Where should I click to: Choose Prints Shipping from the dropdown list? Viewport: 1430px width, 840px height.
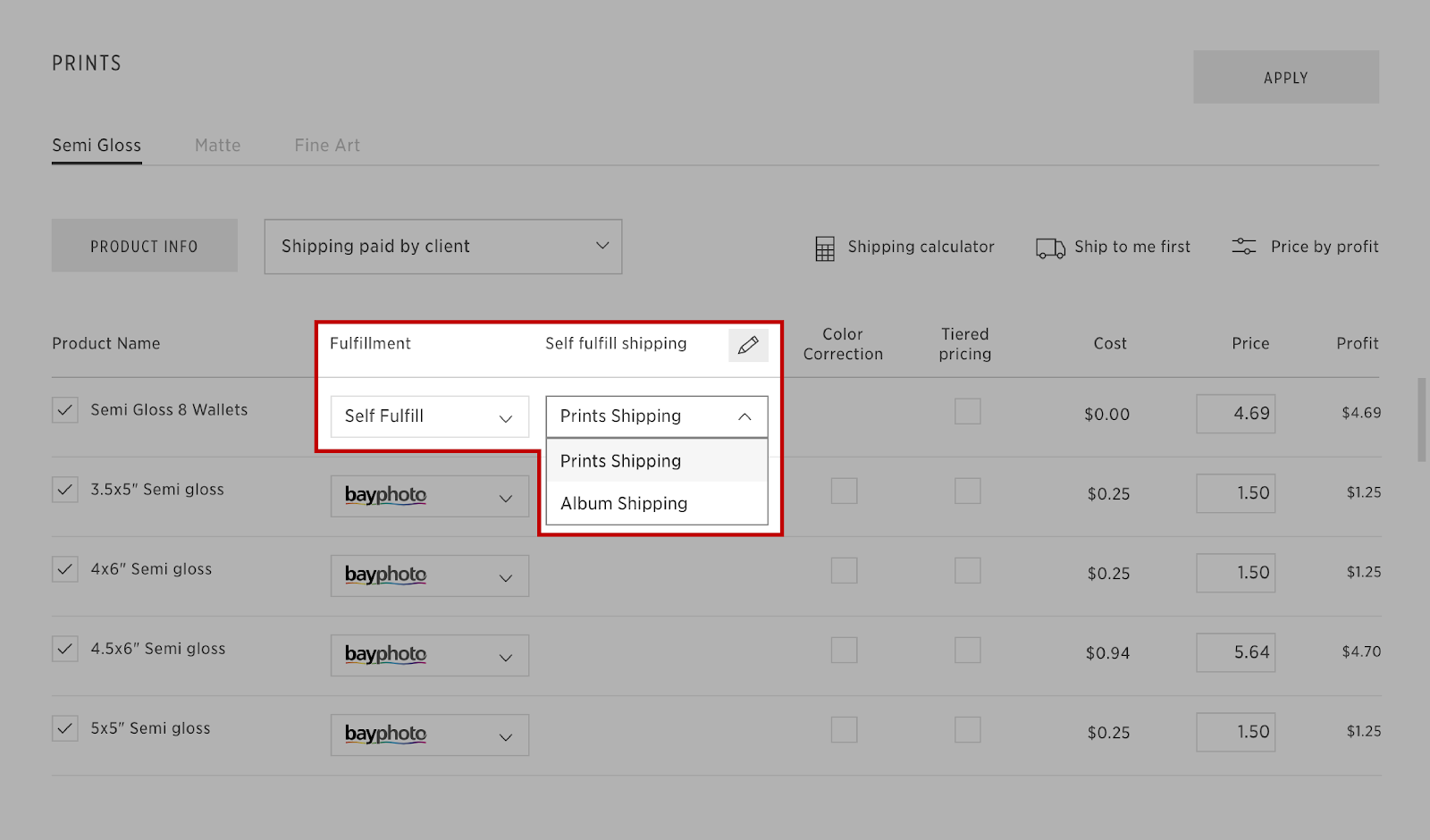pyautogui.click(x=657, y=460)
